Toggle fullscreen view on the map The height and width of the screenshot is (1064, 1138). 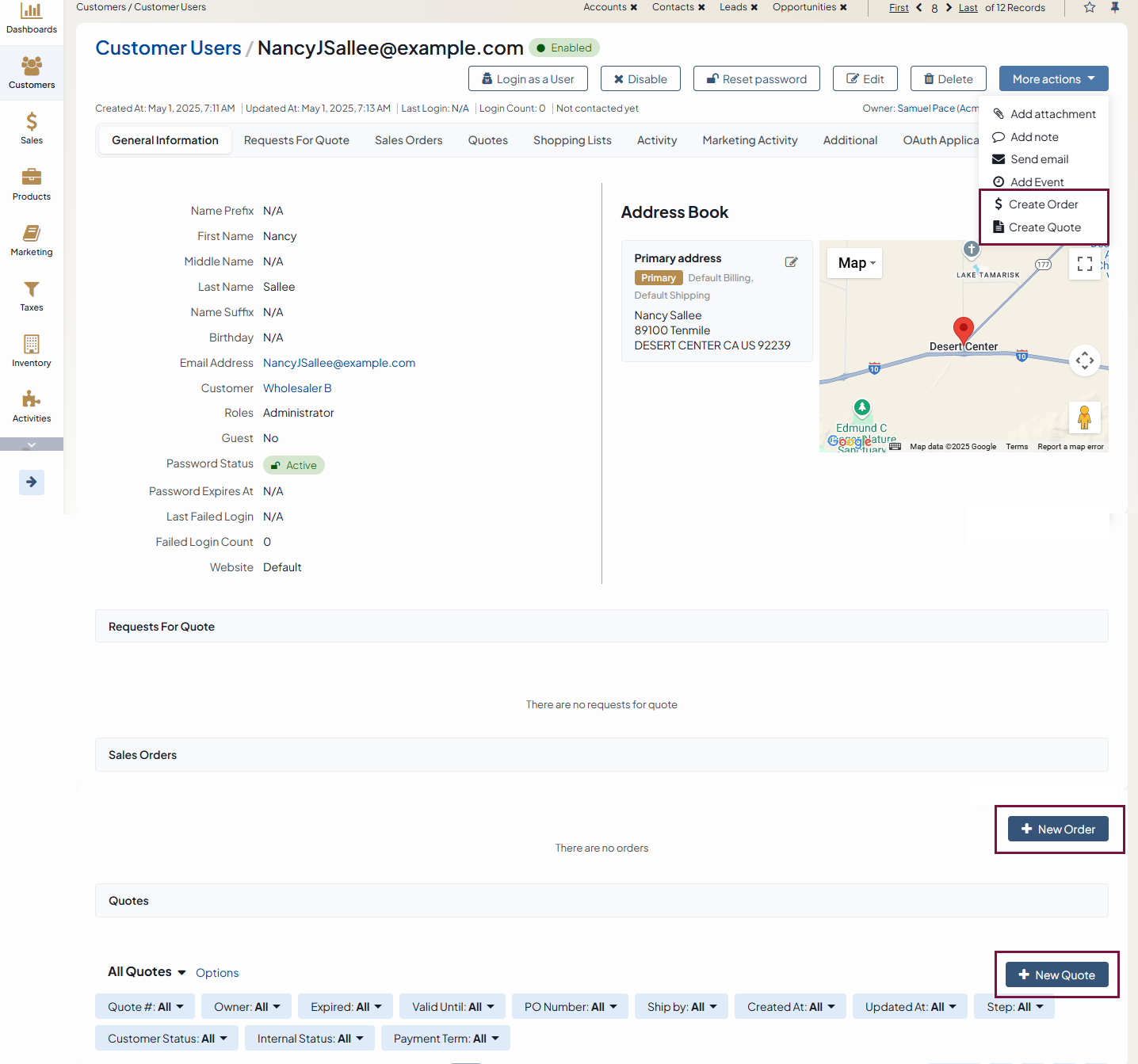pyautogui.click(x=1084, y=264)
